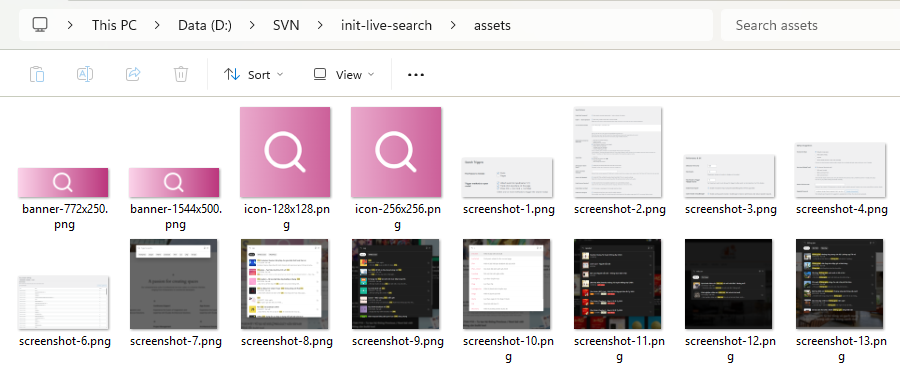Click the Paste clipboard icon
The width and height of the screenshot is (900, 378).
[37, 75]
